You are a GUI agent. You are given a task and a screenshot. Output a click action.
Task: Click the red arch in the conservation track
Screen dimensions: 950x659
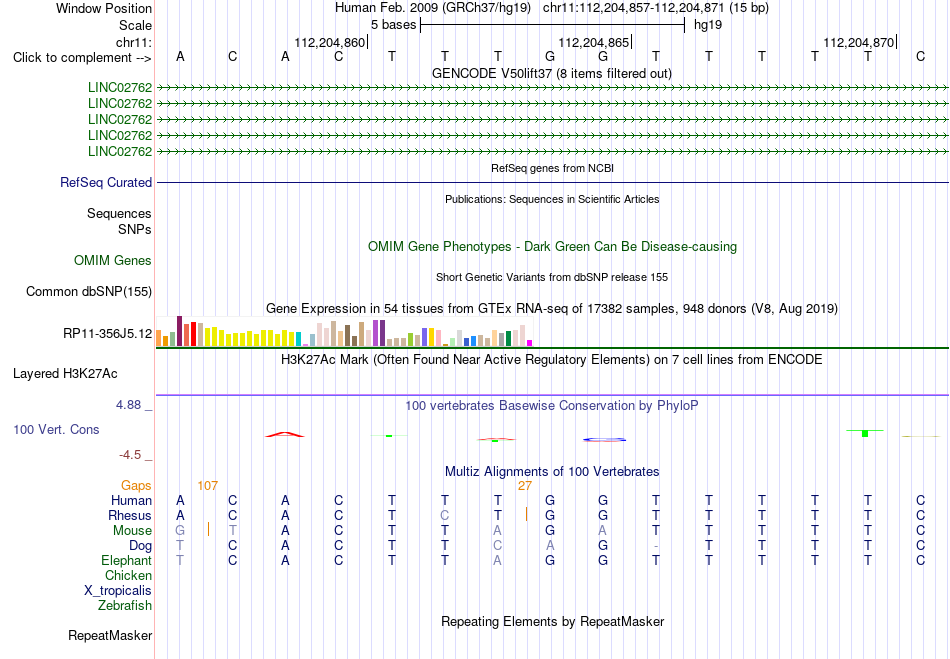click(285, 434)
